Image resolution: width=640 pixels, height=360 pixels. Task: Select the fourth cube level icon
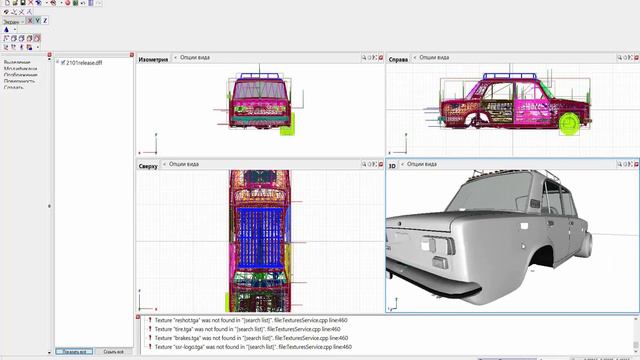tap(29, 38)
